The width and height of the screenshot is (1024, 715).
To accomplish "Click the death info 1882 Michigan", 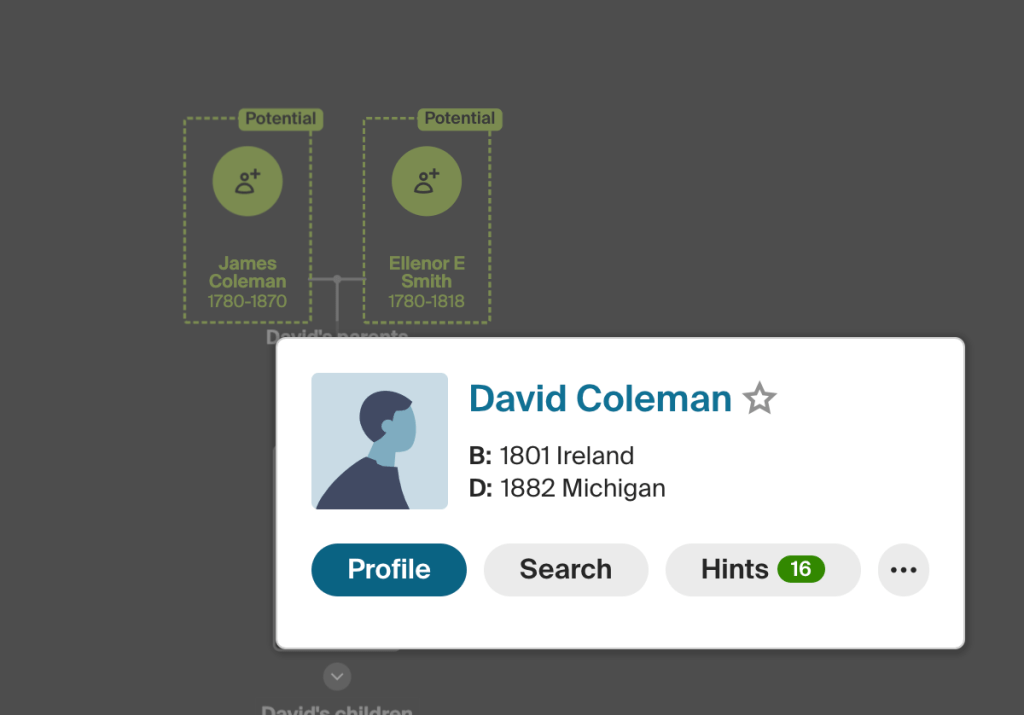I will coord(582,489).
